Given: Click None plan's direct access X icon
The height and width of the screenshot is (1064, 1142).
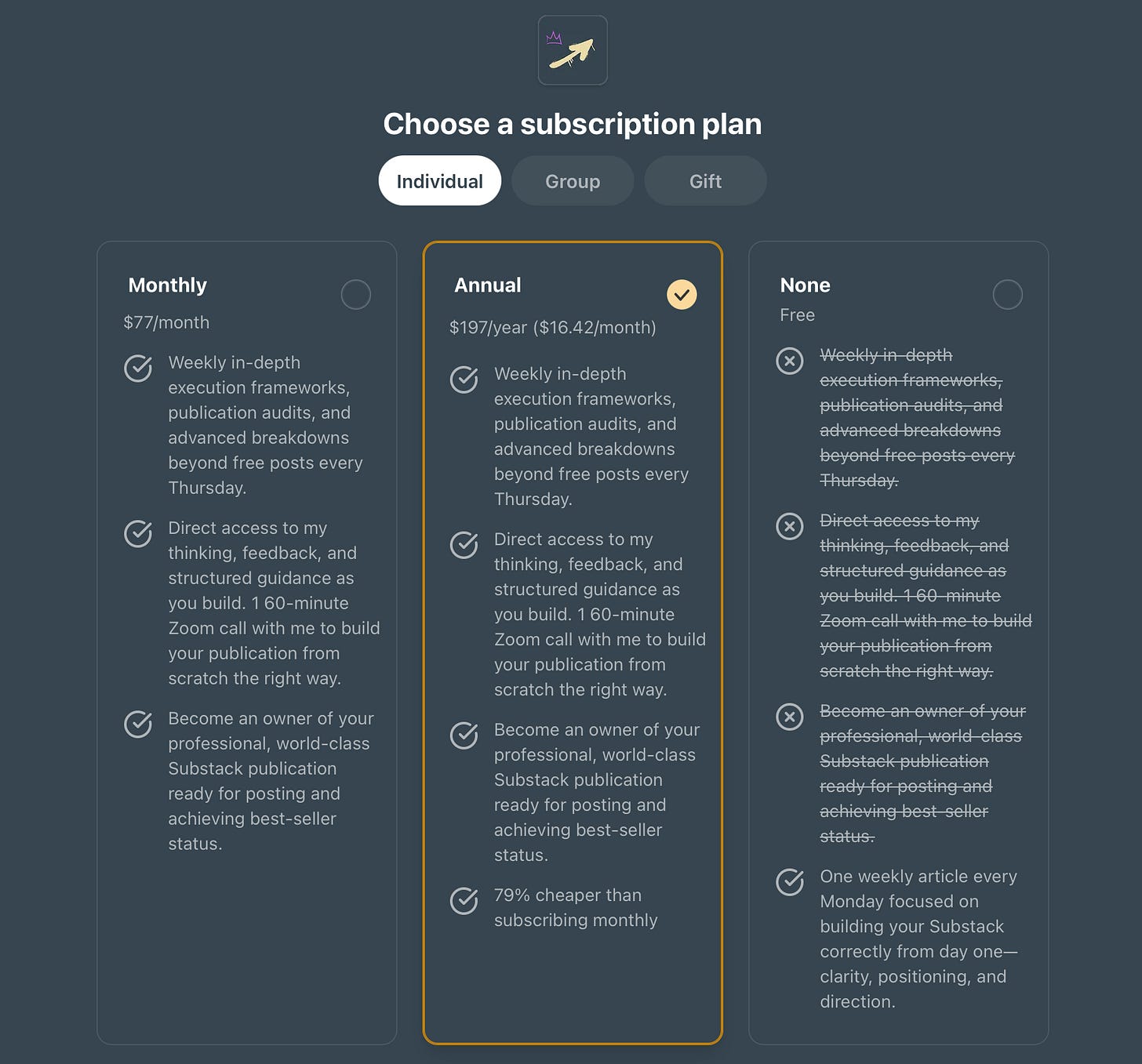Looking at the screenshot, I should [790, 526].
